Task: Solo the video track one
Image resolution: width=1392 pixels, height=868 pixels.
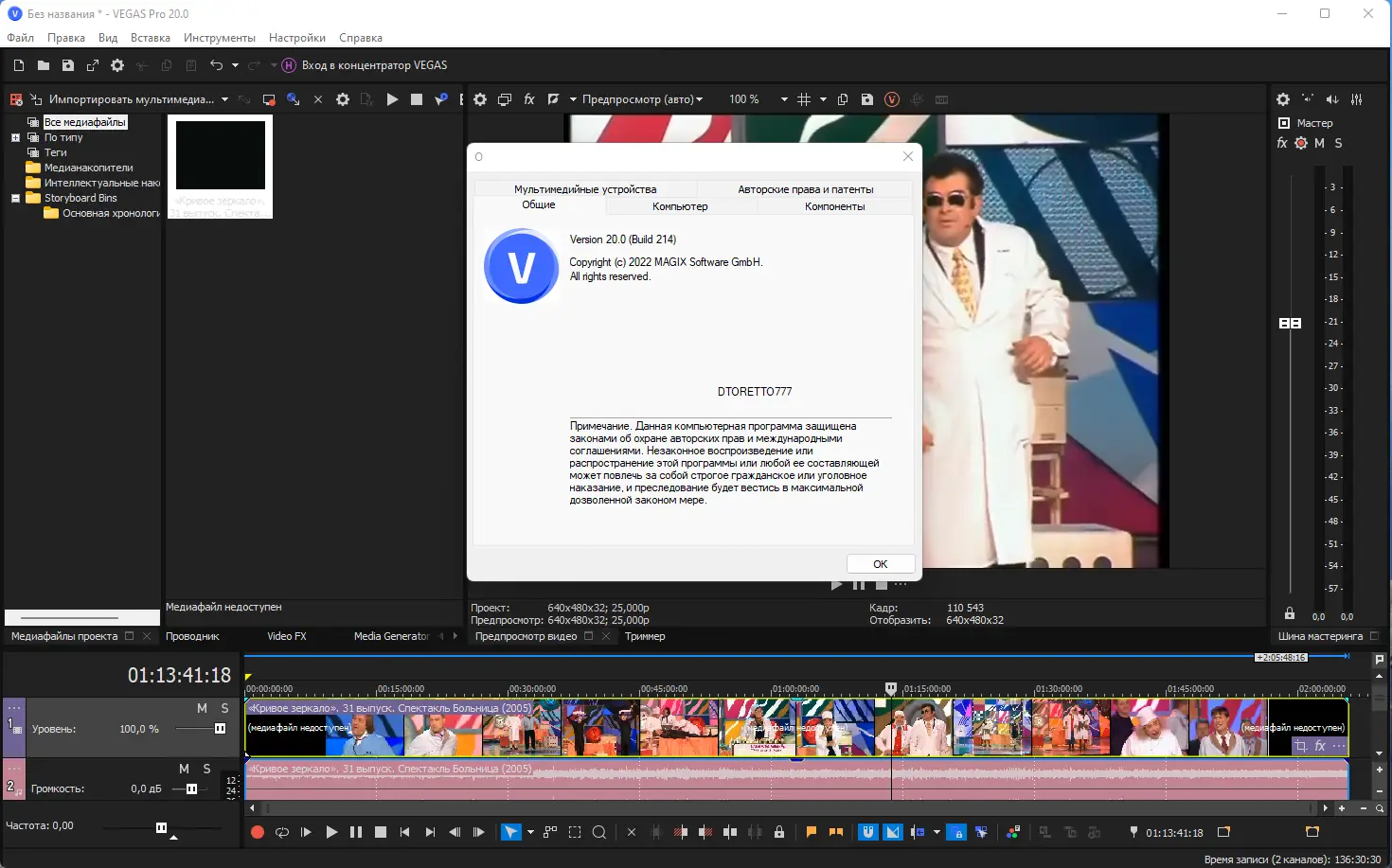Action: coord(225,707)
